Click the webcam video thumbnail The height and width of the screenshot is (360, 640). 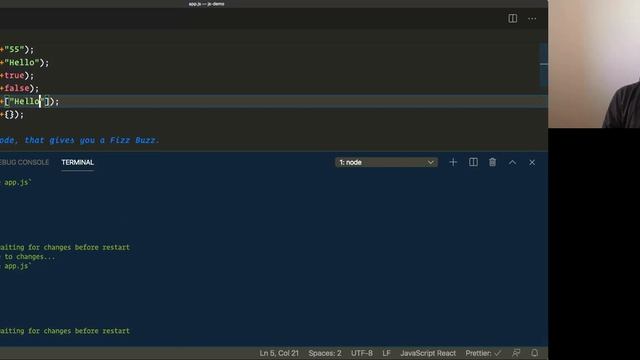[594, 64]
